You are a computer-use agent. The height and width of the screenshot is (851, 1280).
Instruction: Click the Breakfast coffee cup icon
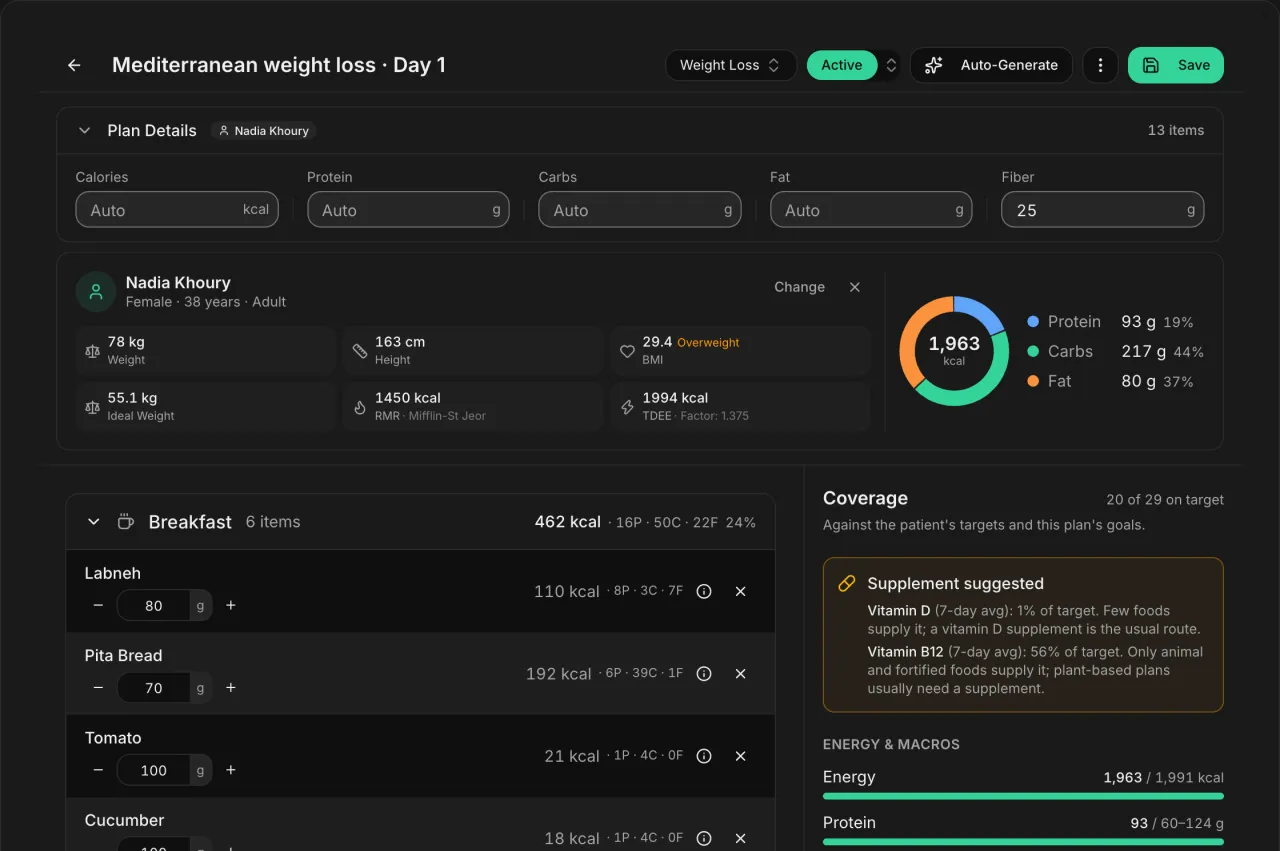125,522
